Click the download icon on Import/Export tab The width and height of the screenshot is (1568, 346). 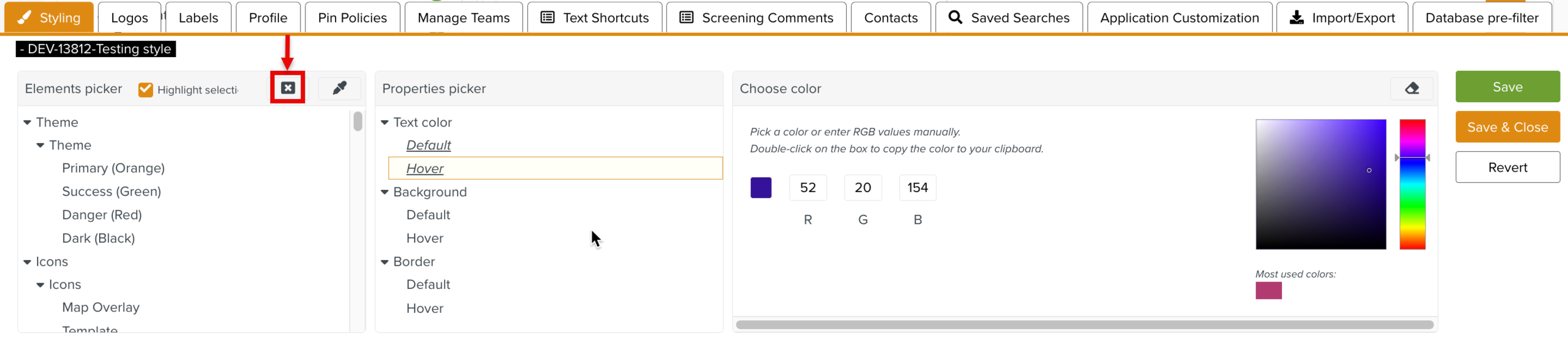pos(1296,18)
